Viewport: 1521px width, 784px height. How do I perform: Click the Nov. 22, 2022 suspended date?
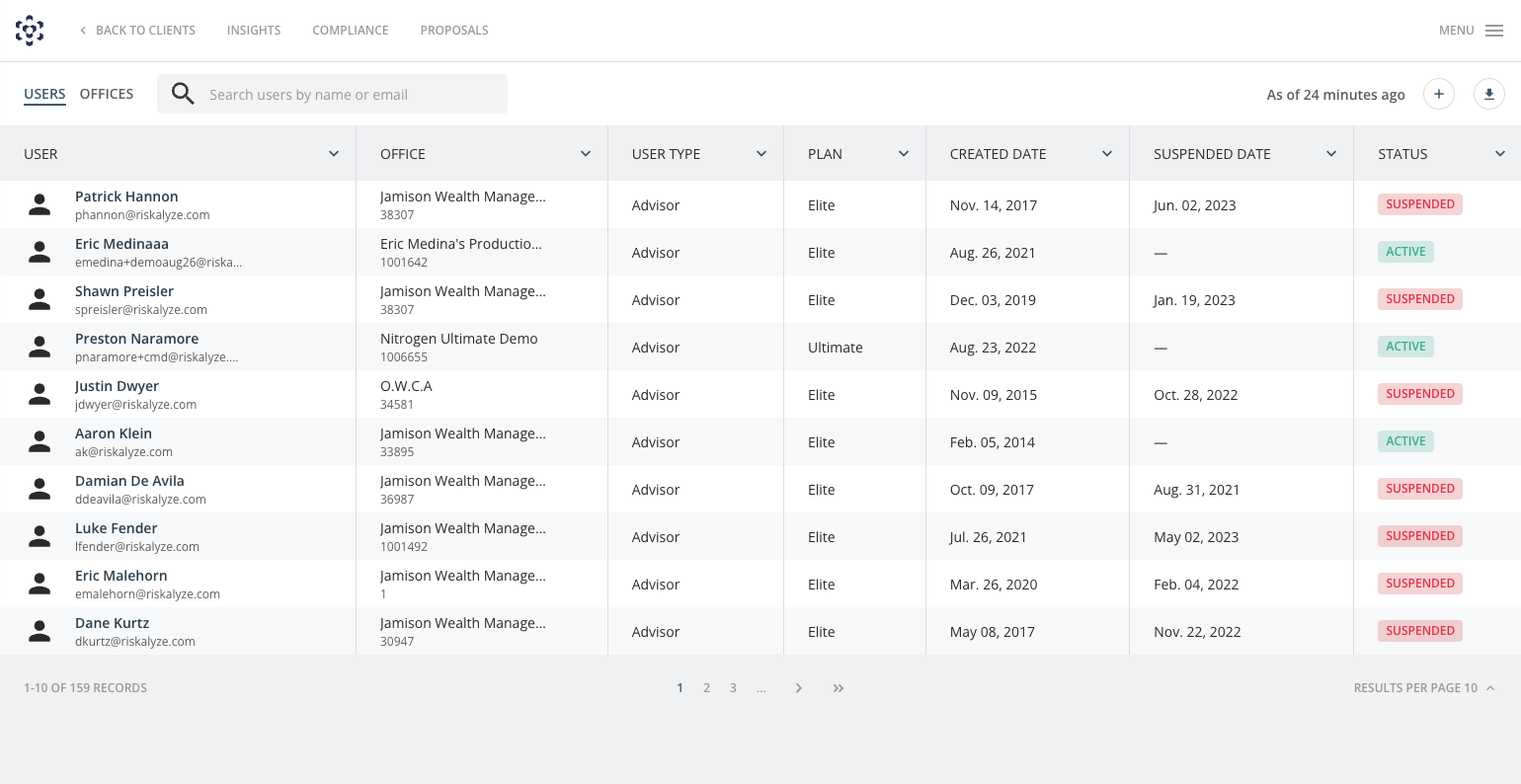pos(1197,632)
